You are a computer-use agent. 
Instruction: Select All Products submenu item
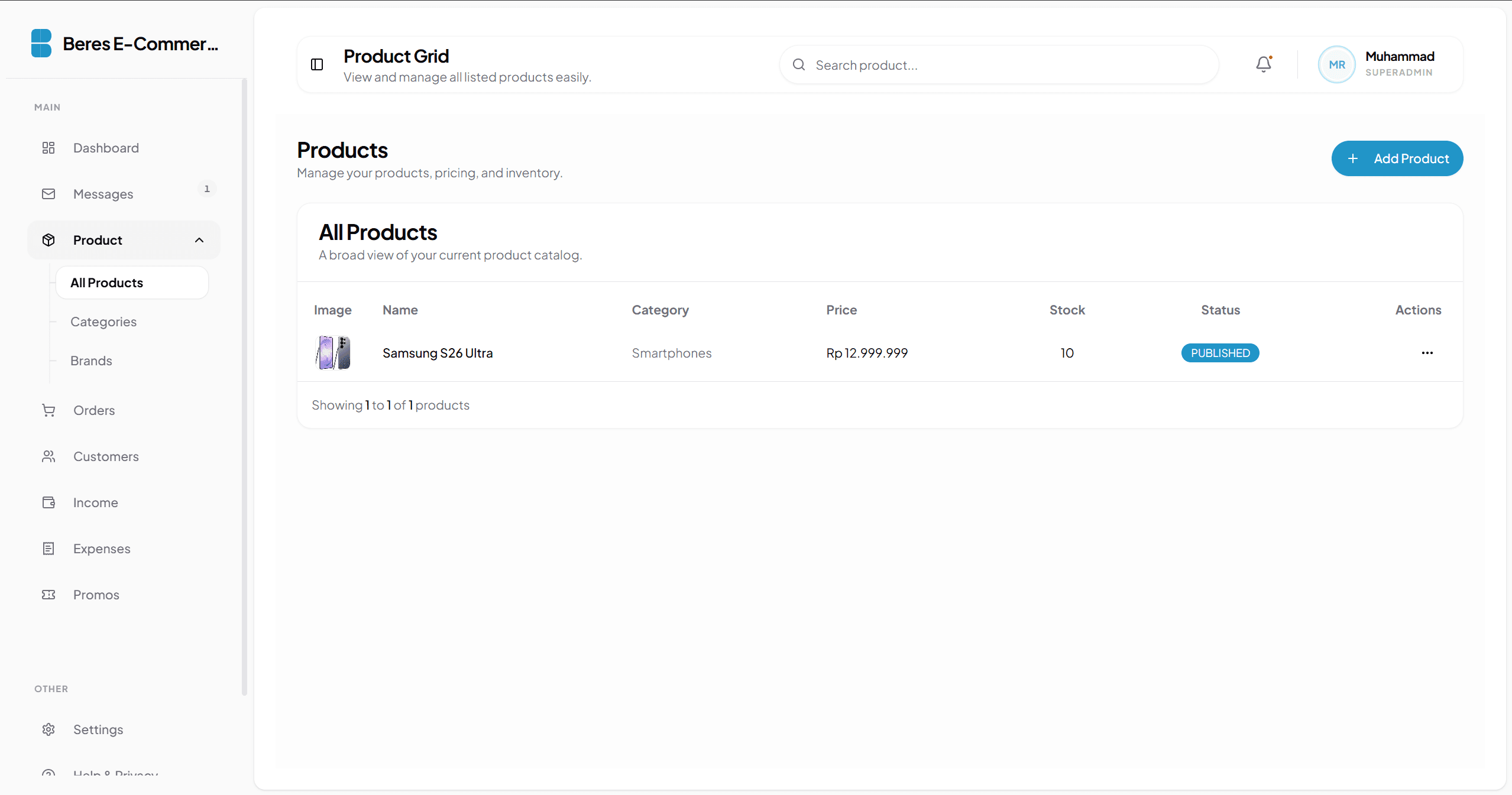132,283
